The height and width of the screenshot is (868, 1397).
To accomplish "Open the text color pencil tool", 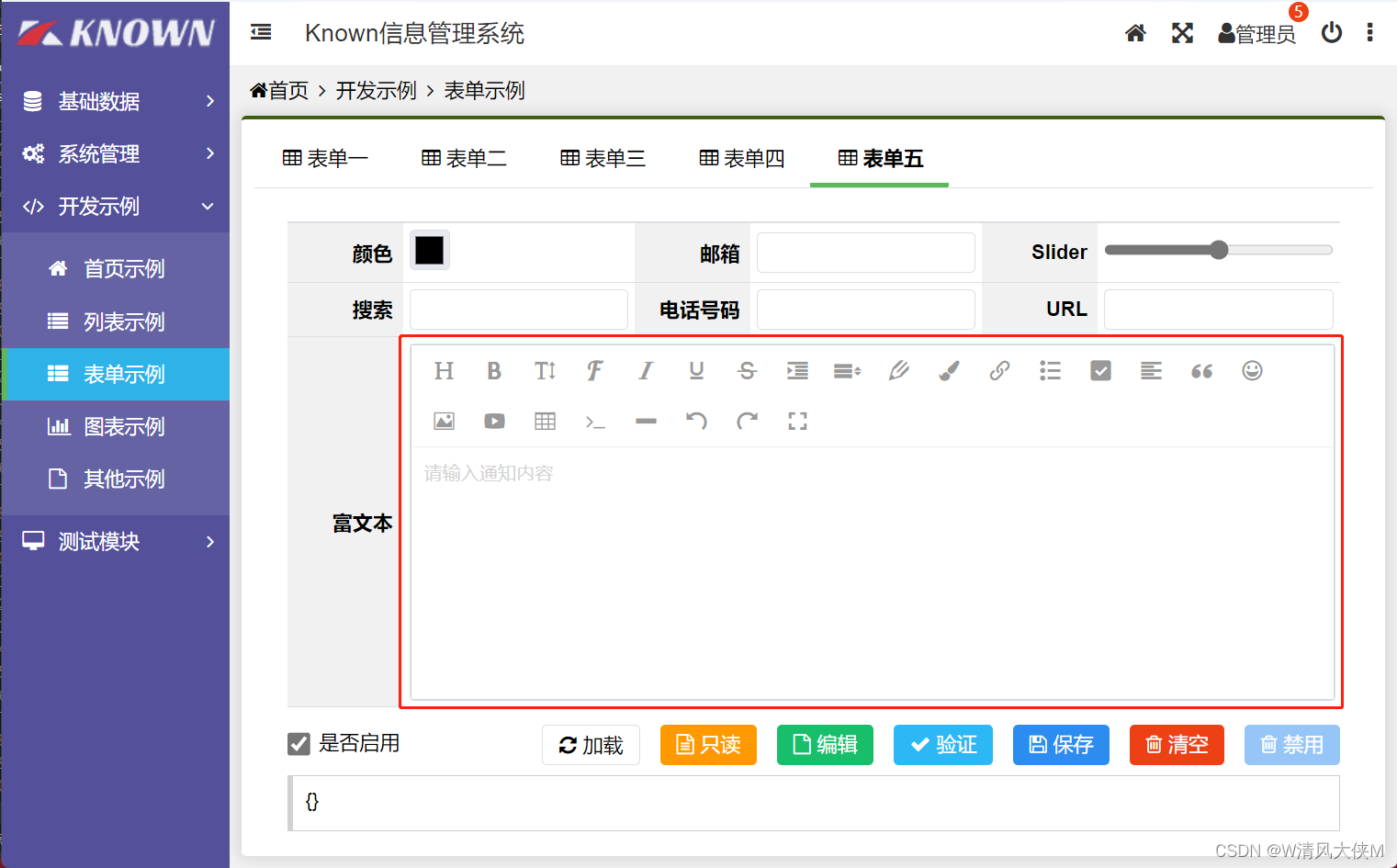I will (898, 371).
